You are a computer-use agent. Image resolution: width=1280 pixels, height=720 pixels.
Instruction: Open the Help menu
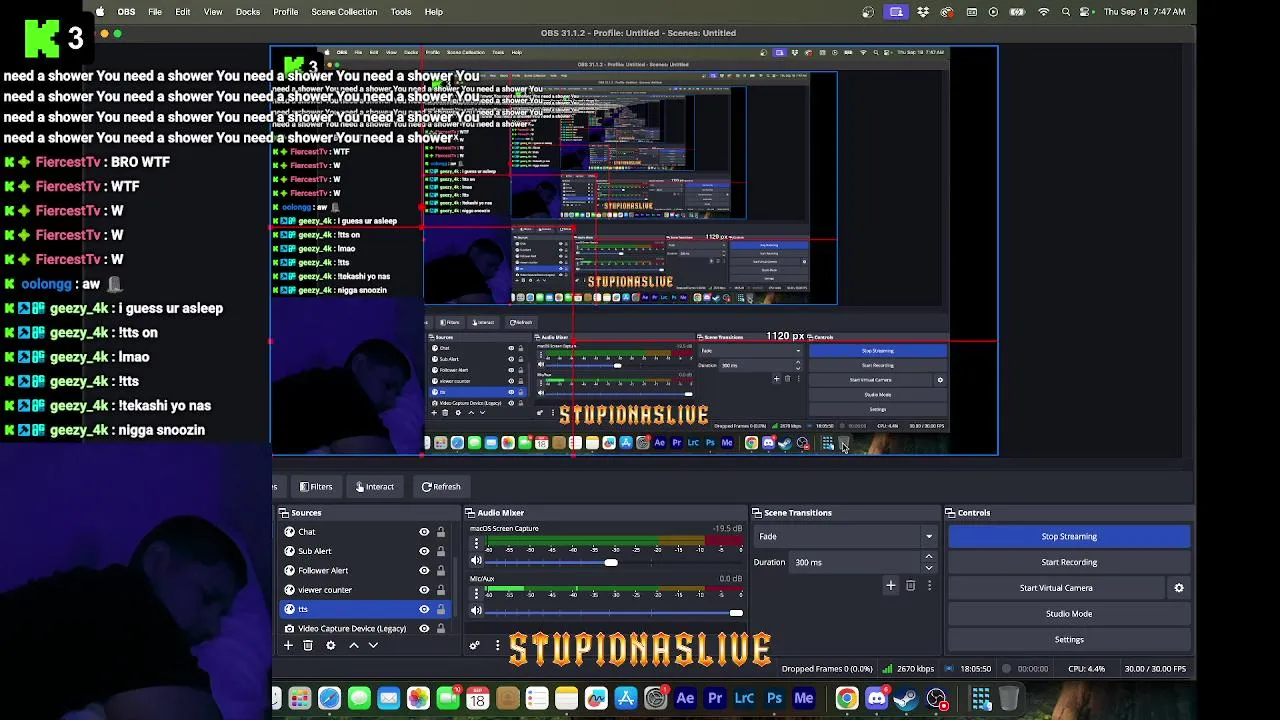coord(434,12)
